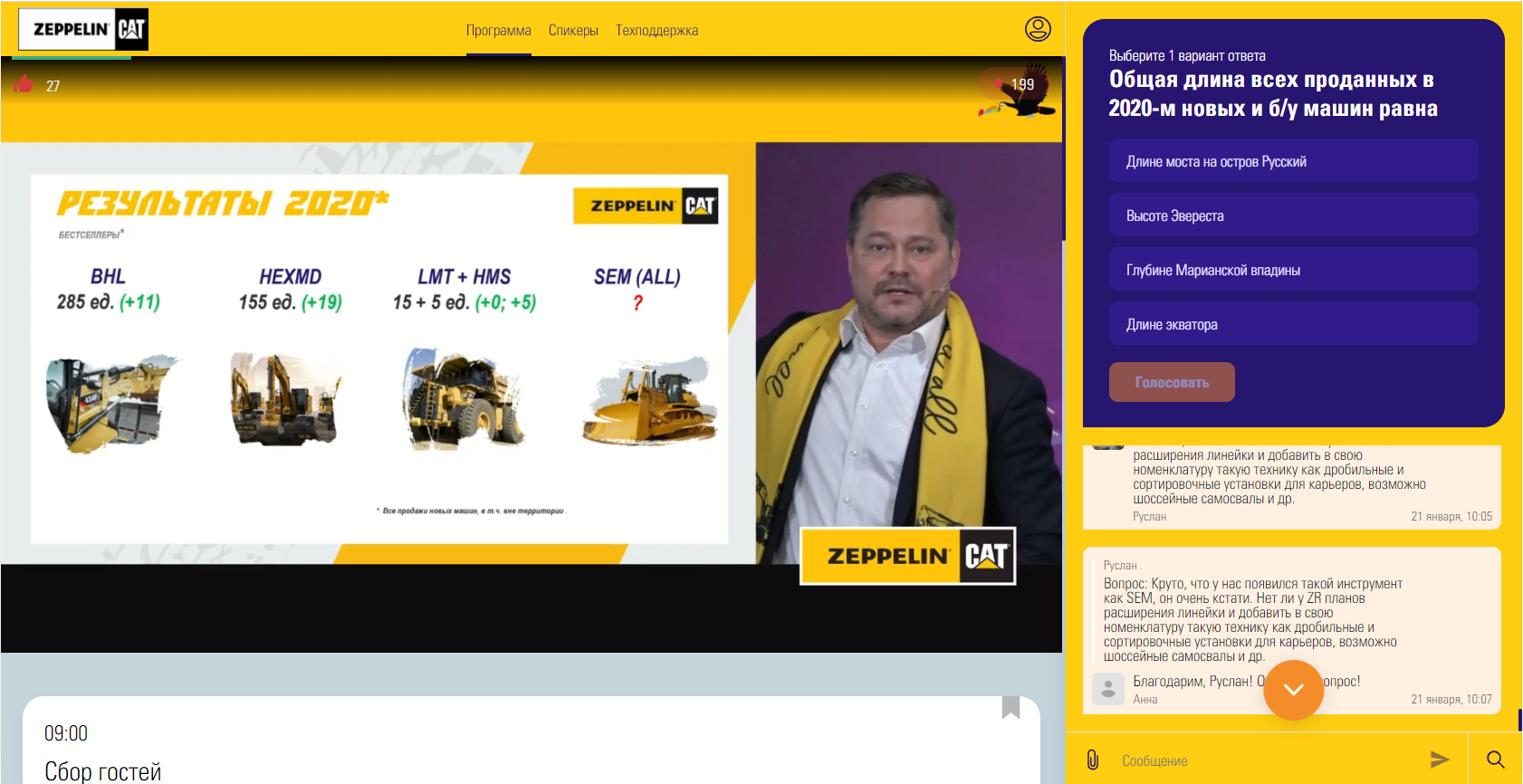Jump to latest messages with the orange chevron button
This screenshot has width=1523, height=784.
(x=1294, y=690)
